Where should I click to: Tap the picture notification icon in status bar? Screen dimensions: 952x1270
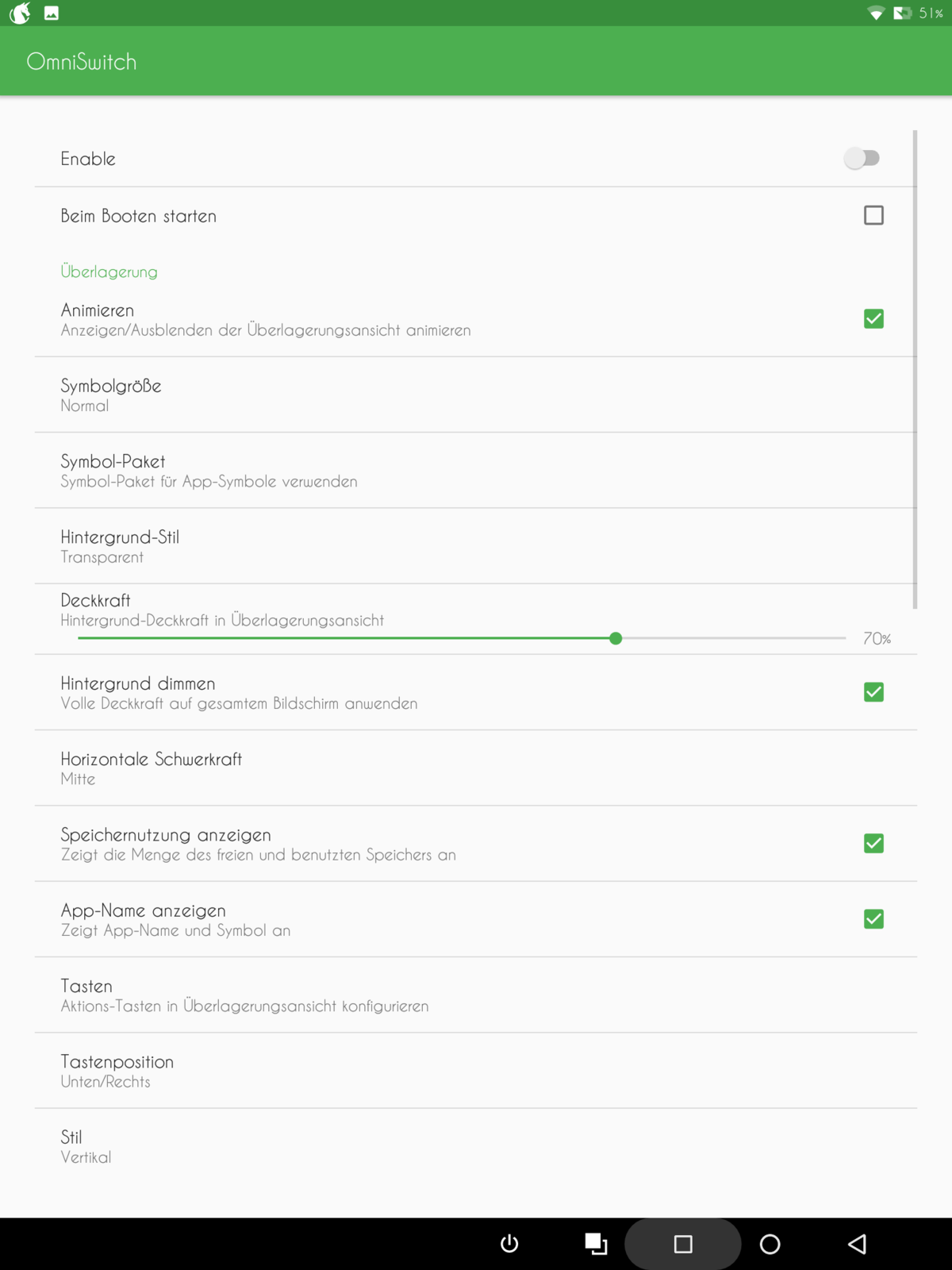[52, 13]
